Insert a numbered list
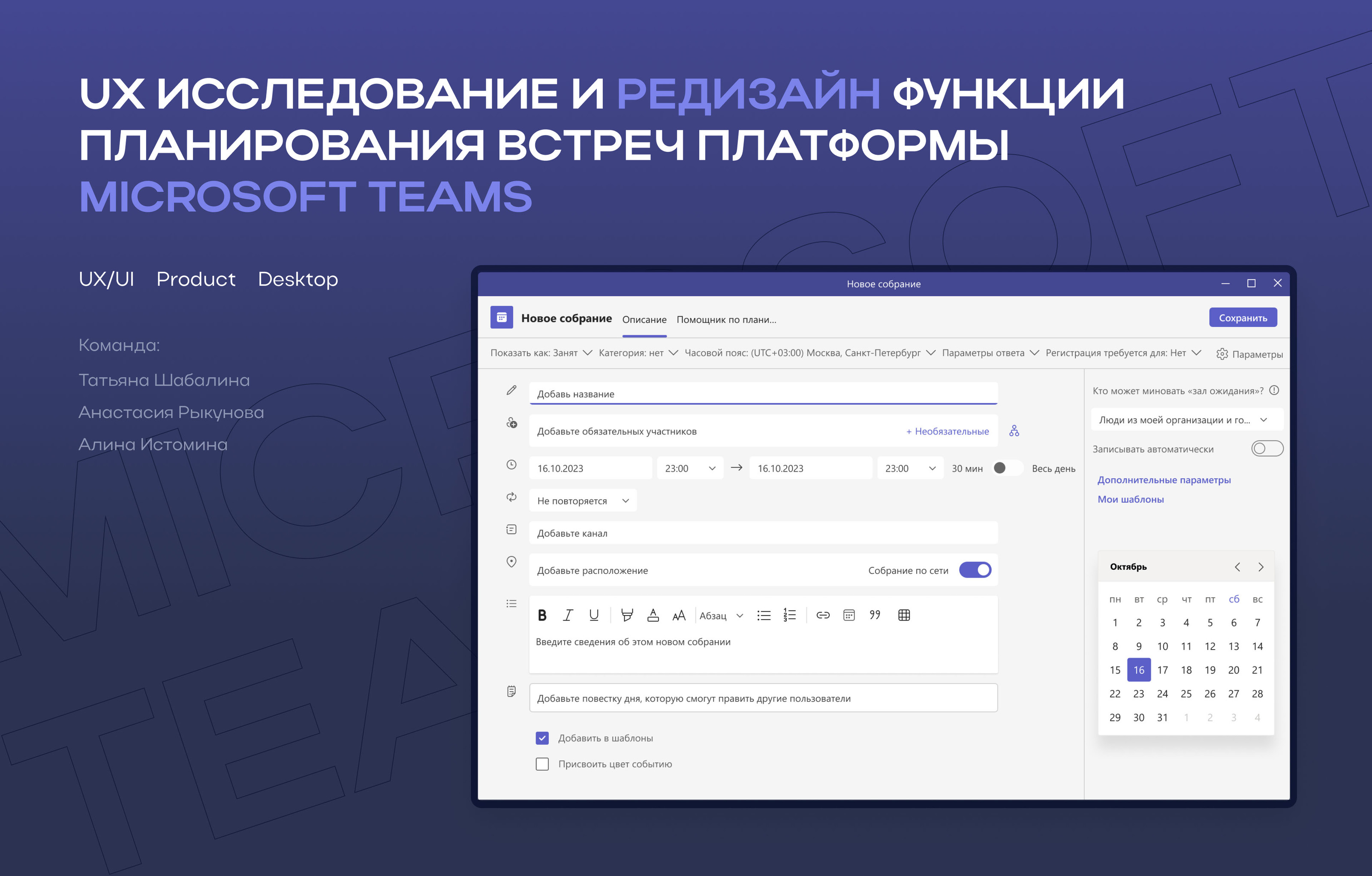 click(x=790, y=615)
